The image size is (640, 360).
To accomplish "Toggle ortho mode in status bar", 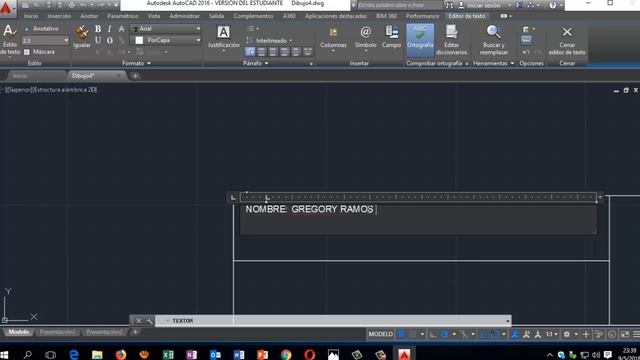I will point(433,334).
